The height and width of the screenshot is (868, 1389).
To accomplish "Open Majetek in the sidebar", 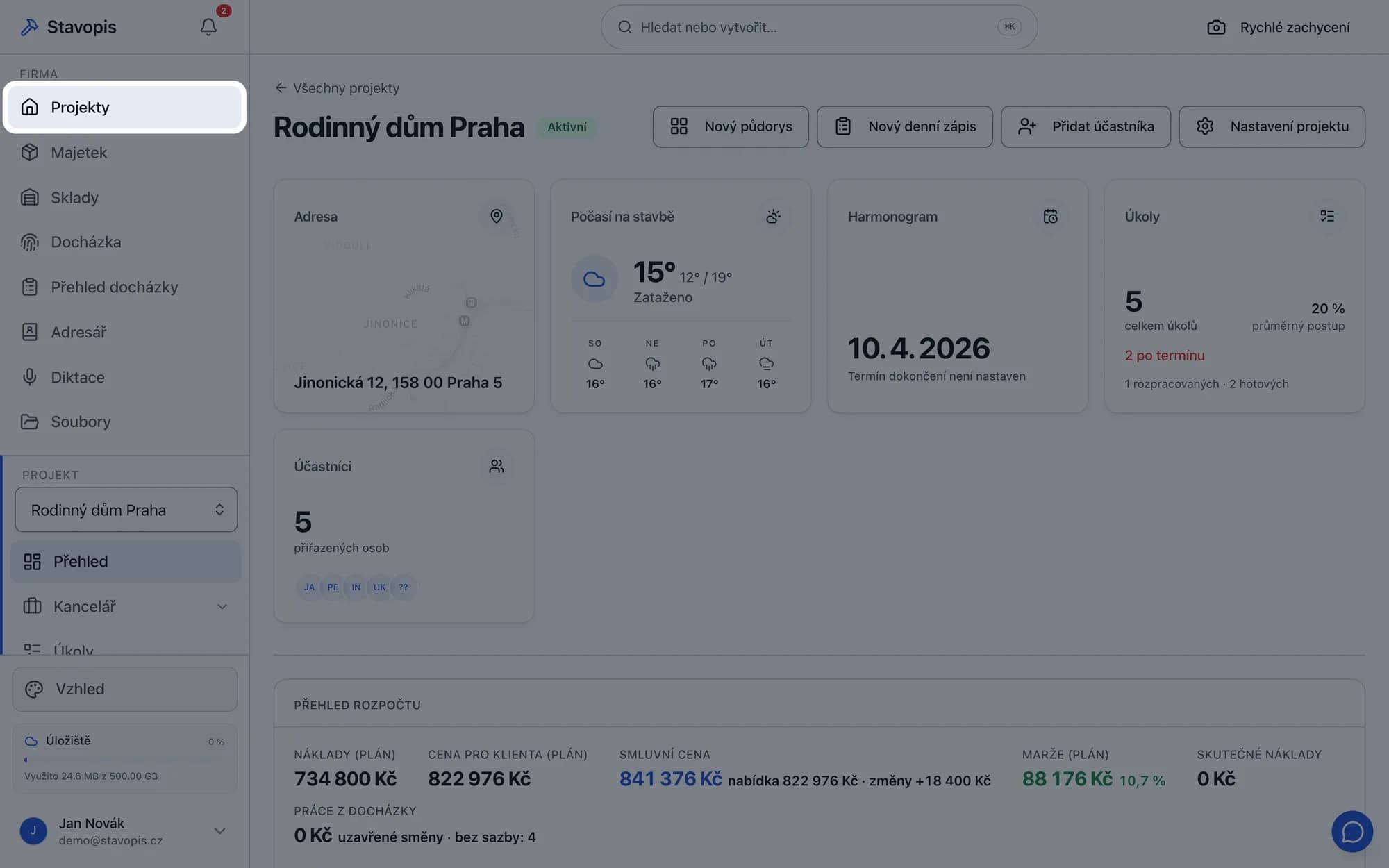I will [x=125, y=152].
